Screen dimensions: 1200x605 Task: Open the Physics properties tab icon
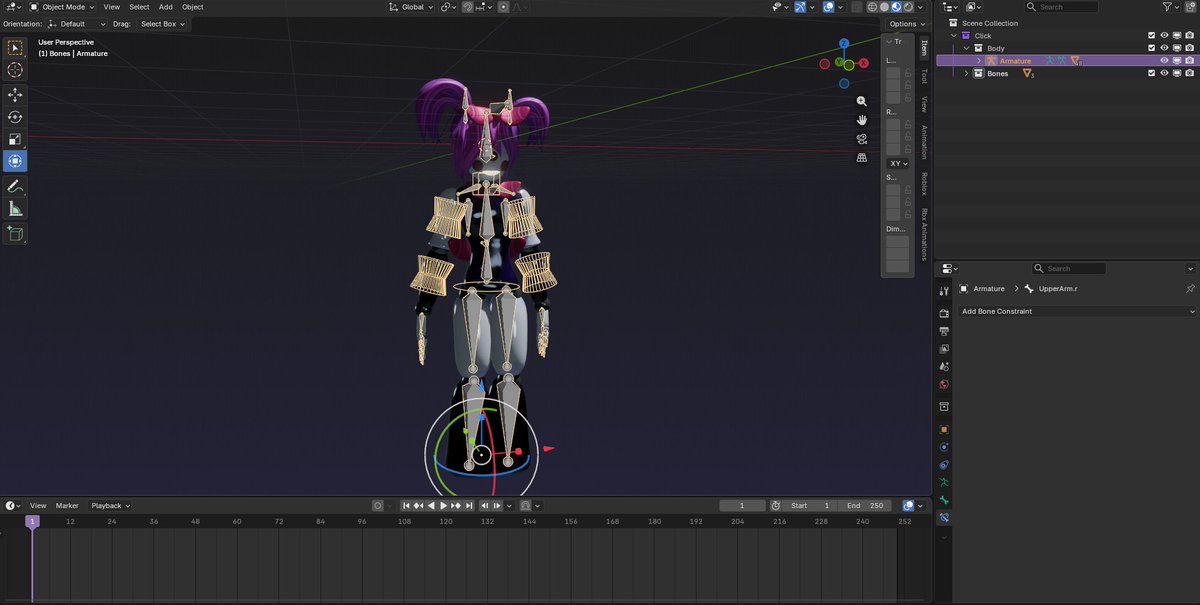944,447
